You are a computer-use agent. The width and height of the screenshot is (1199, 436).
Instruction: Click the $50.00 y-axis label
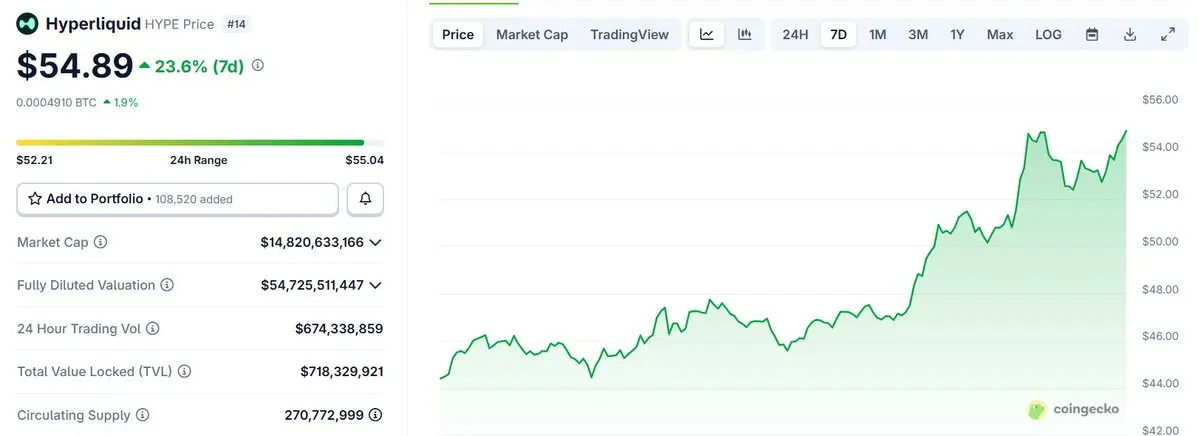pos(1160,242)
